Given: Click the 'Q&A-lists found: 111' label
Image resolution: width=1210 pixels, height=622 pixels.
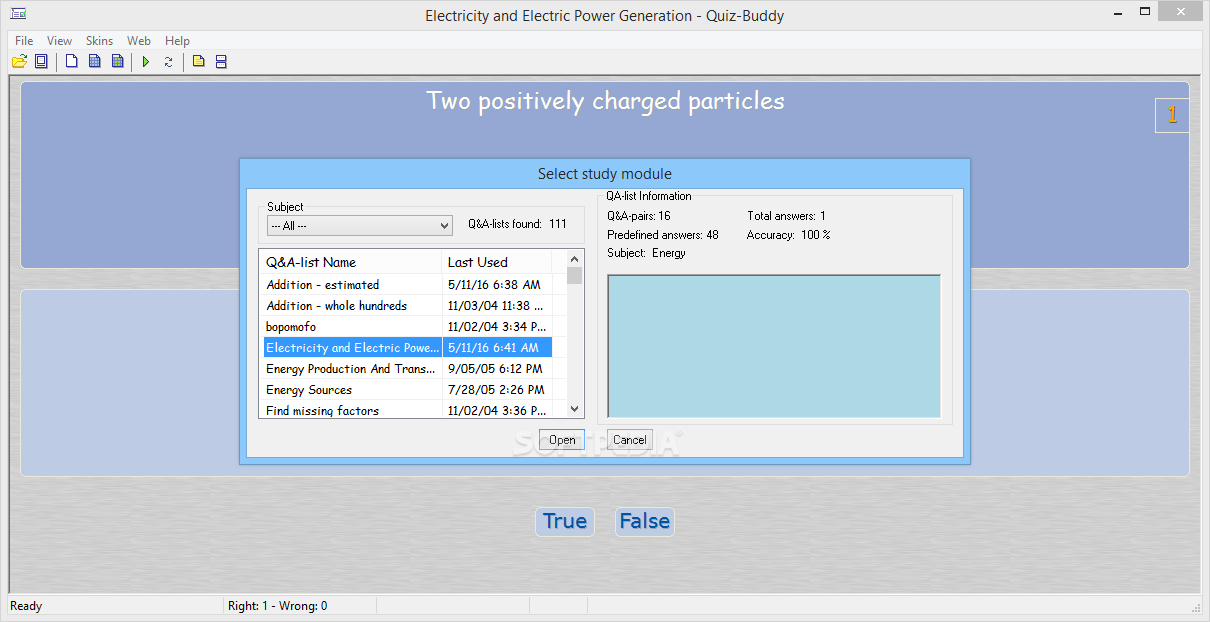Looking at the screenshot, I should click(517, 224).
